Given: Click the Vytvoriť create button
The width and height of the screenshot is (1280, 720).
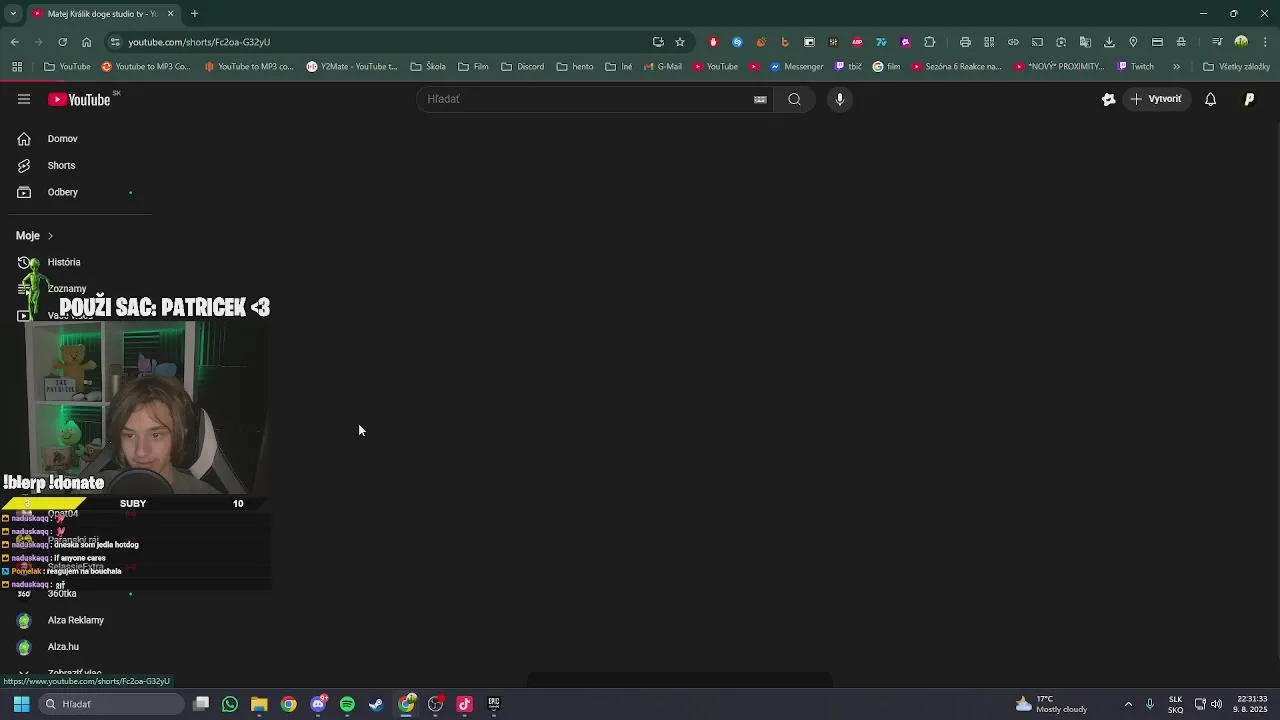Looking at the screenshot, I should pyautogui.click(x=1157, y=99).
